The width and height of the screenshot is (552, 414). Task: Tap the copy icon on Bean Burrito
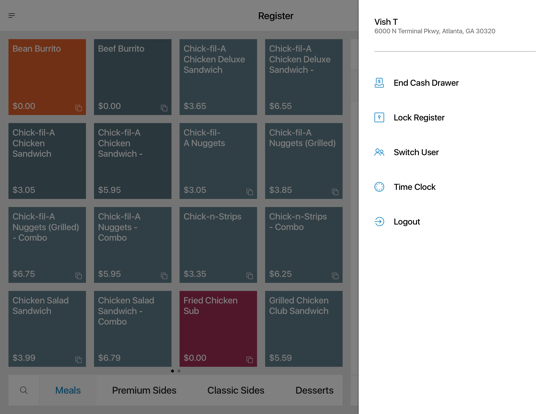[x=79, y=108]
